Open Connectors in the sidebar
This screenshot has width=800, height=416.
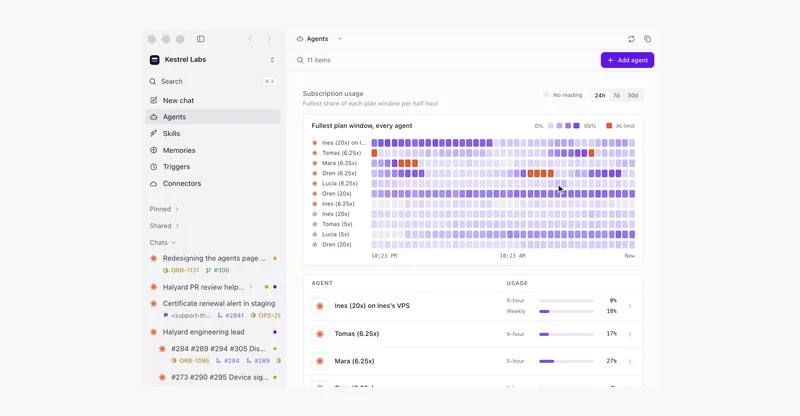[213, 184]
